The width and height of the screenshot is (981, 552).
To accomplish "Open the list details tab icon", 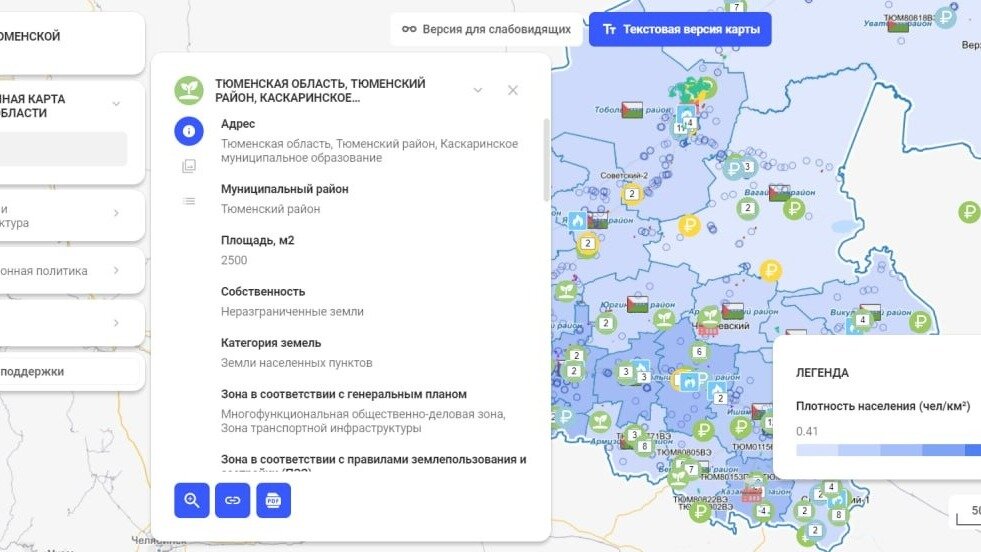I will [x=188, y=201].
